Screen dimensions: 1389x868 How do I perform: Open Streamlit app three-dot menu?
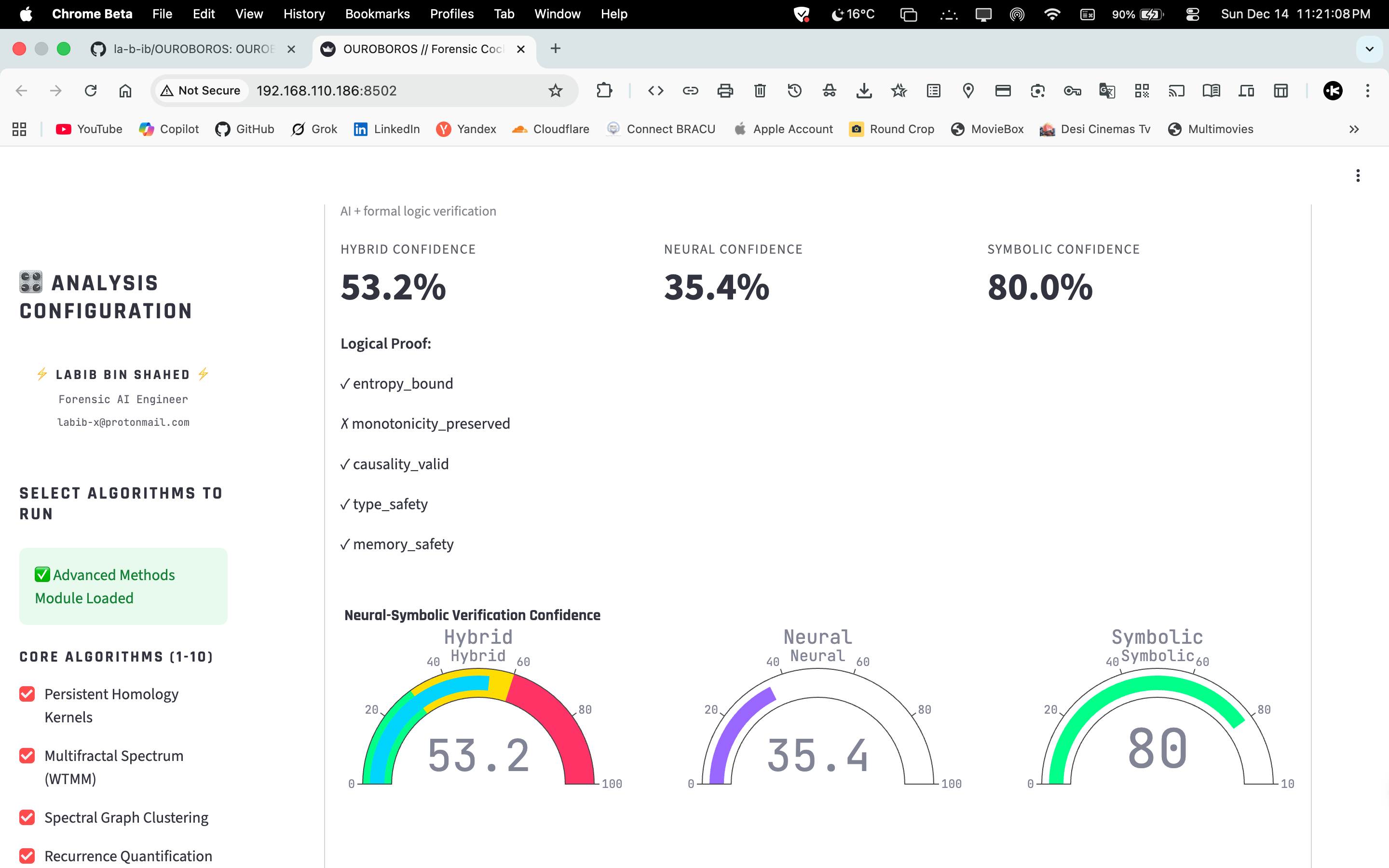coord(1358,176)
